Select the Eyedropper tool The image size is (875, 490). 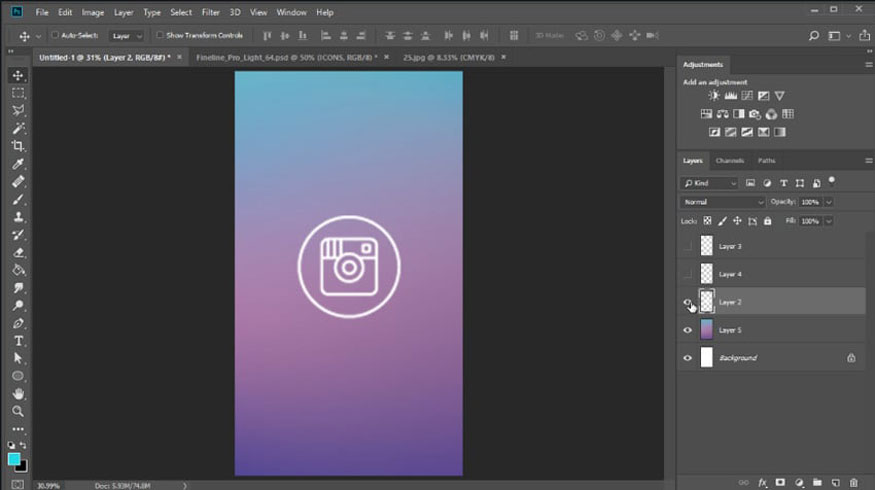18,164
